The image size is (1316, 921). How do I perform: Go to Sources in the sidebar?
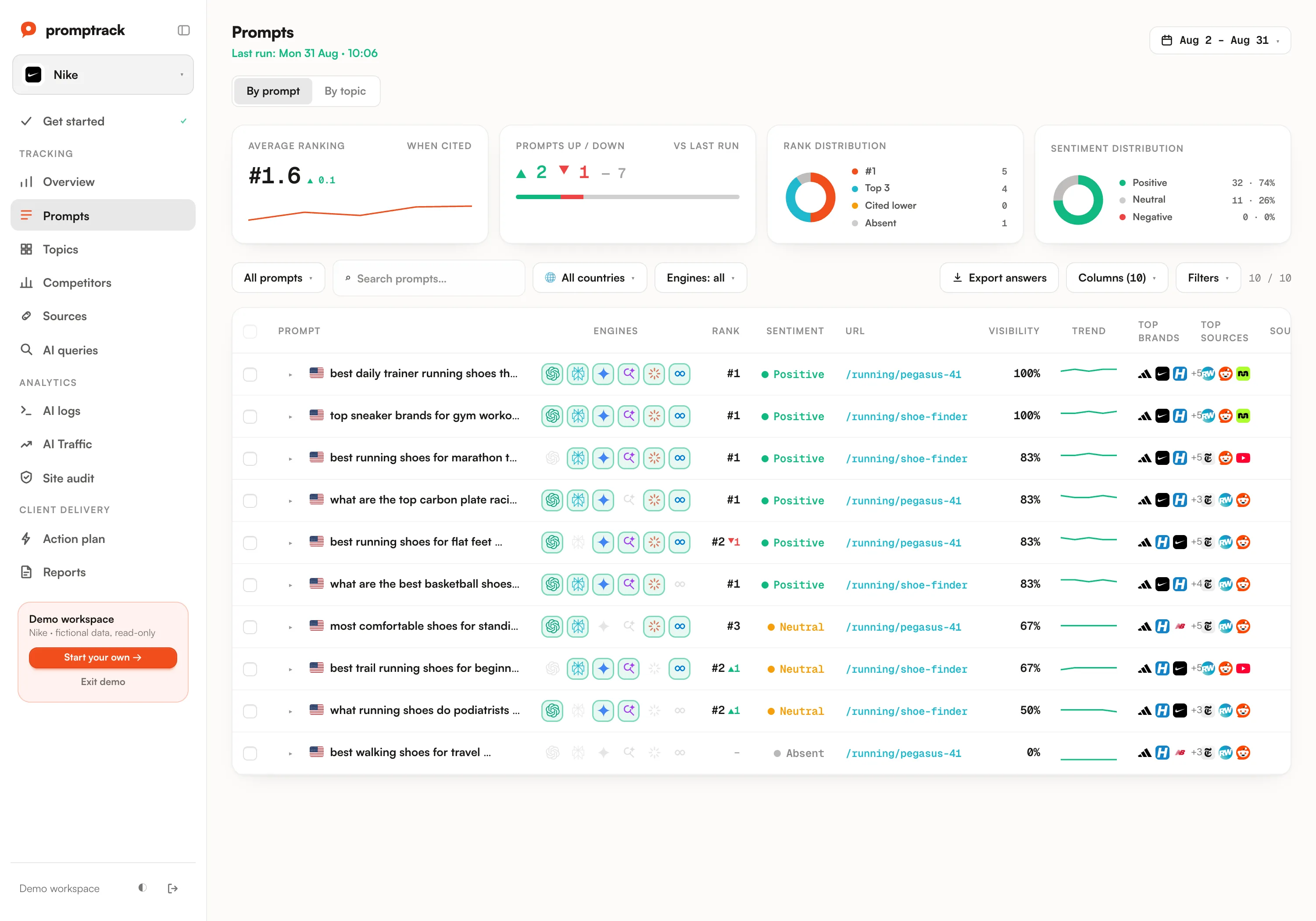coord(103,316)
